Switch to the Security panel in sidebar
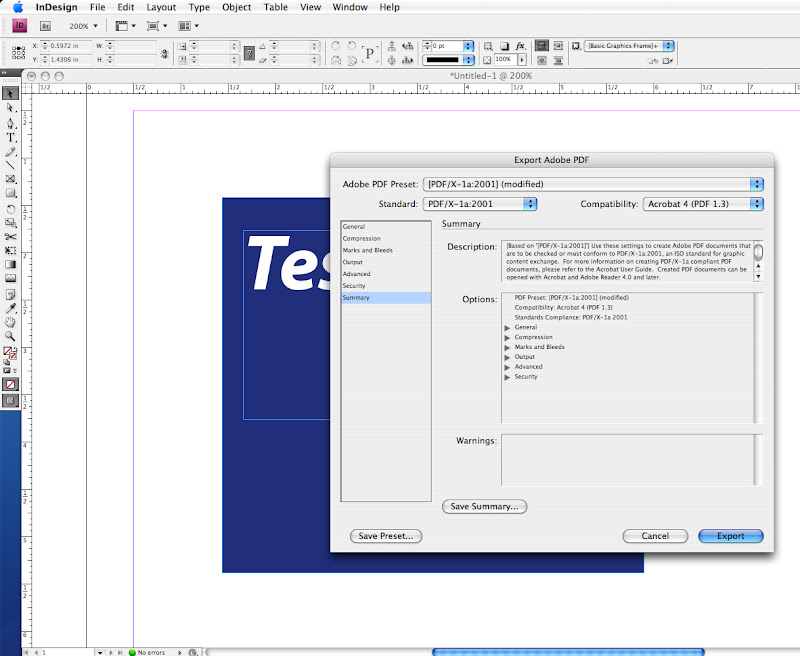Viewport: 800px width, 656px height. pyautogui.click(x=355, y=286)
